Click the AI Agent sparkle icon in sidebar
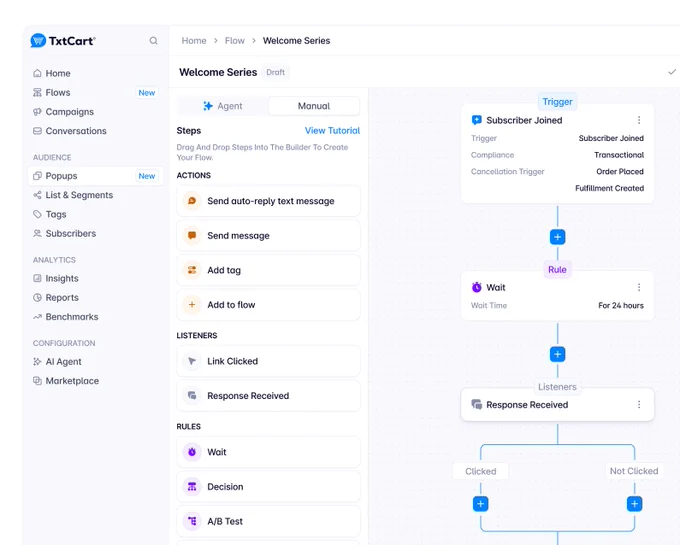Image resolution: width=680 pixels, height=545 pixels. pos(37,362)
